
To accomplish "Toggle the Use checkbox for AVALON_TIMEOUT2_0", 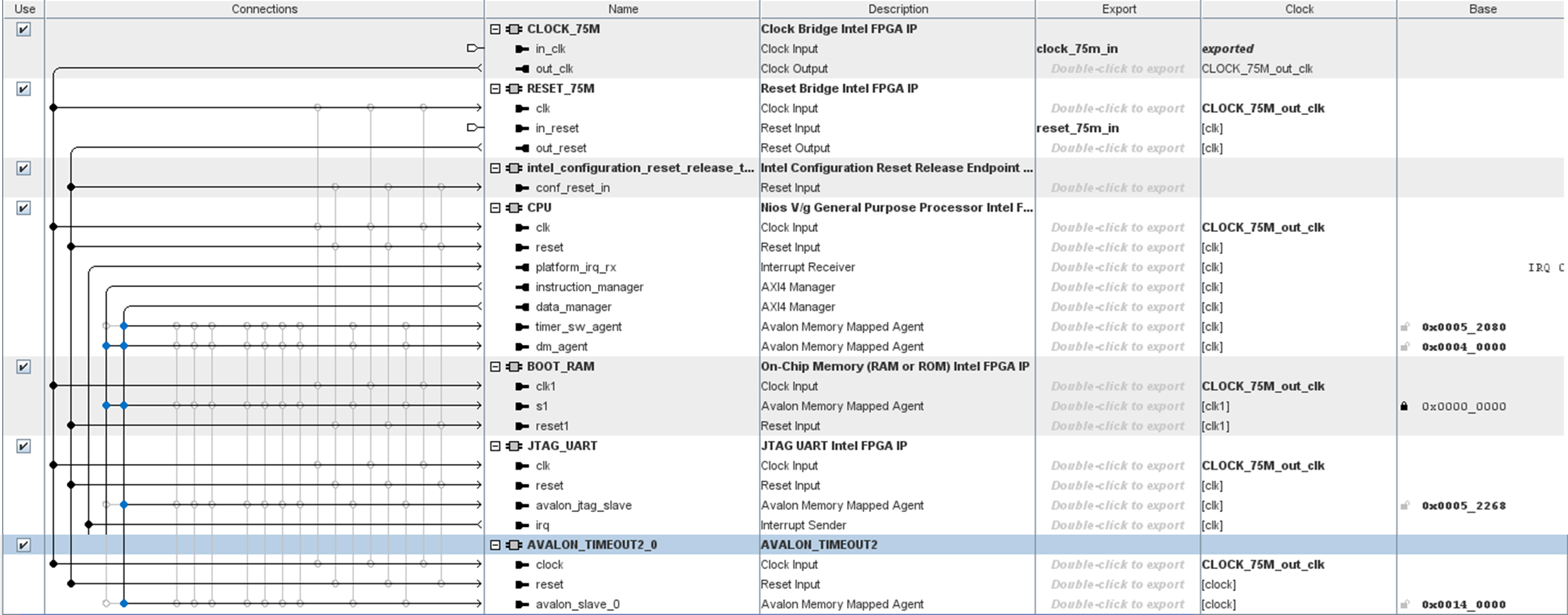I will [23, 544].
